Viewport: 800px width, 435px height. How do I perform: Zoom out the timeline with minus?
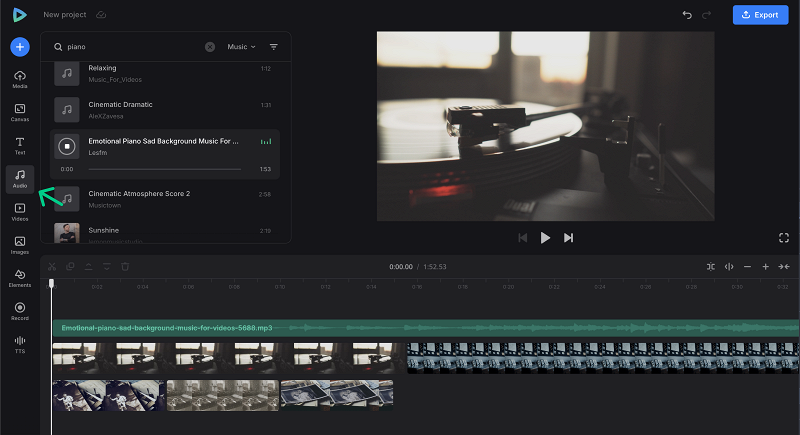pyautogui.click(x=747, y=267)
